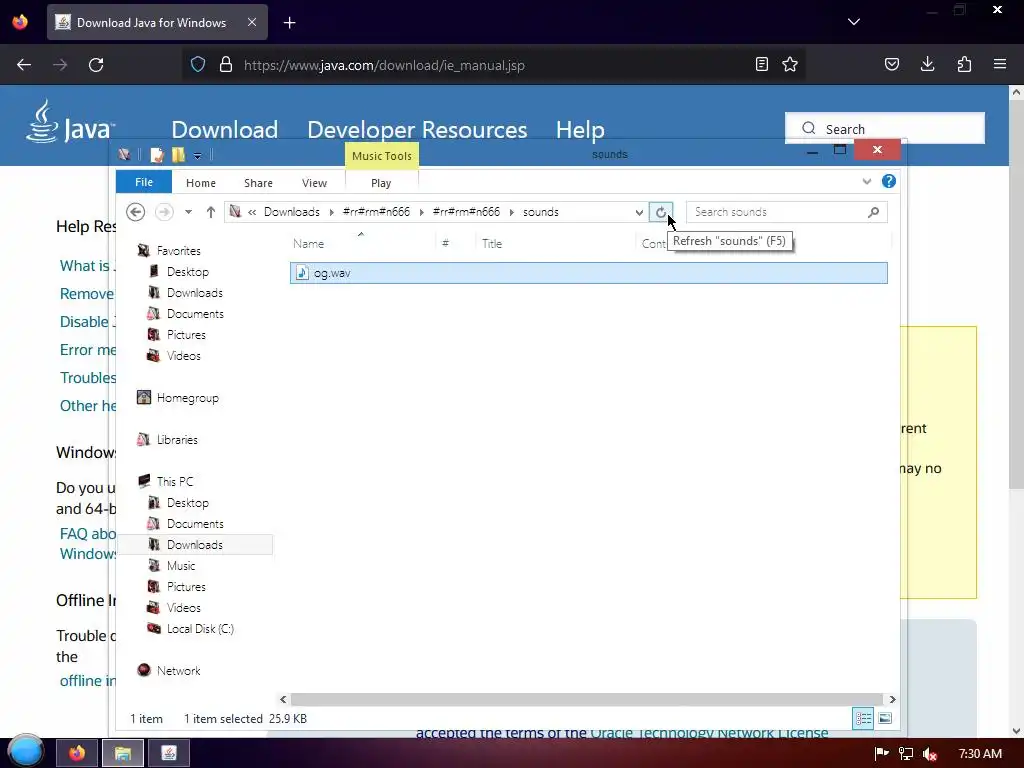The height and width of the screenshot is (768, 1024).
Task: Click the Start orb on taskbar
Action: click(25, 751)
